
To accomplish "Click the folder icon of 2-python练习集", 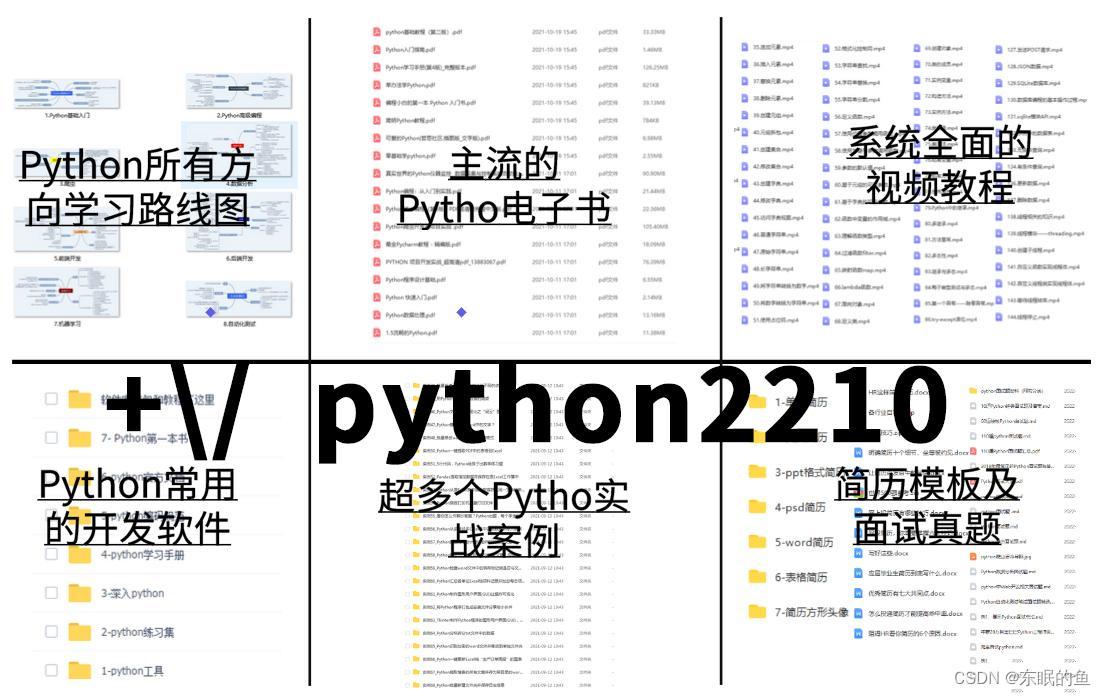I will (80, 632).
